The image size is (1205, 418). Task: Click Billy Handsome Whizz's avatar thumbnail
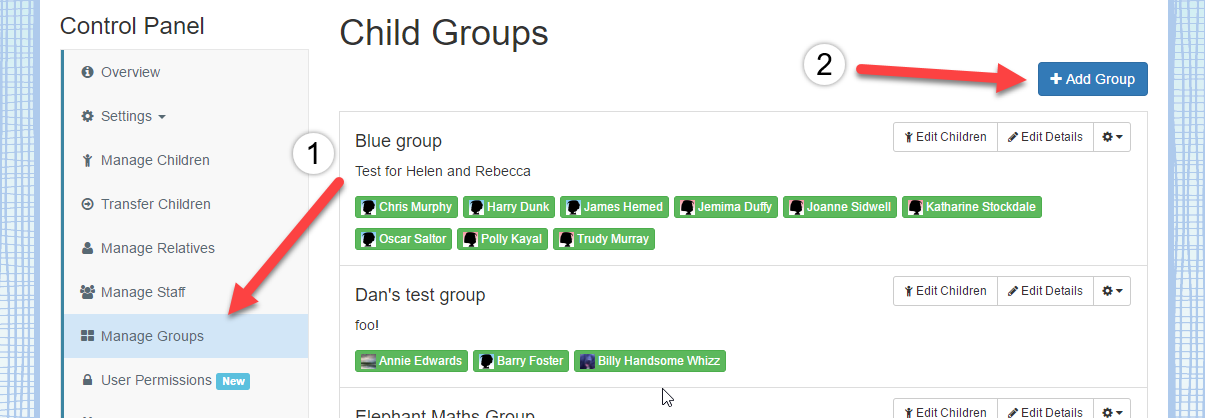[586, 361]
